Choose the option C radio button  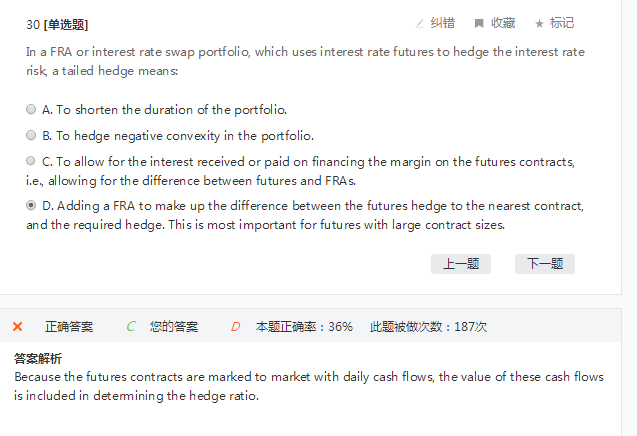point(32,160)
